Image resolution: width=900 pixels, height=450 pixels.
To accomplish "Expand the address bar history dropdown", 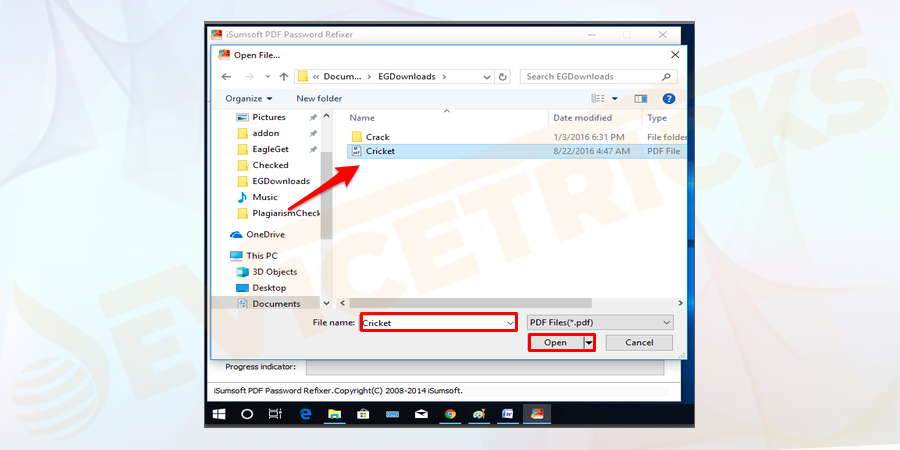I will [x=487, y=76].
